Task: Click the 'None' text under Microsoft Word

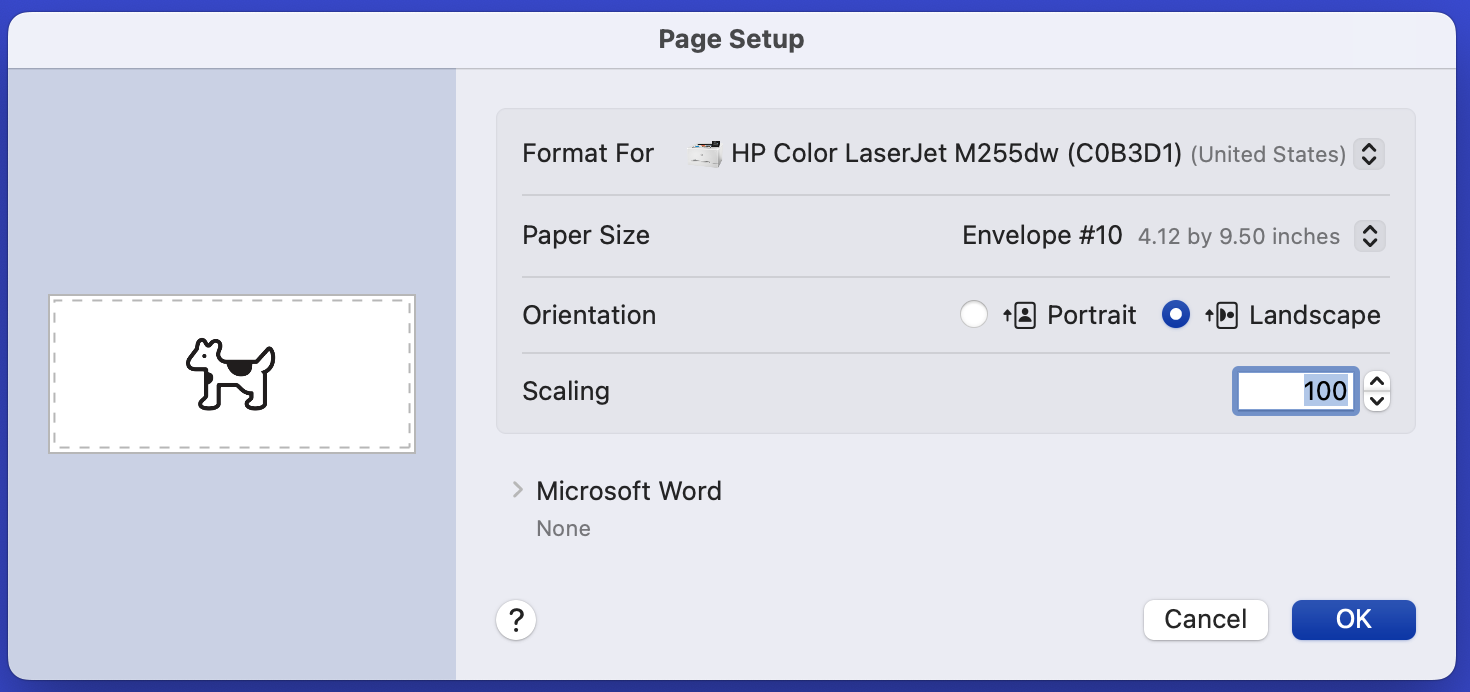Action: [x=563, y=528]
